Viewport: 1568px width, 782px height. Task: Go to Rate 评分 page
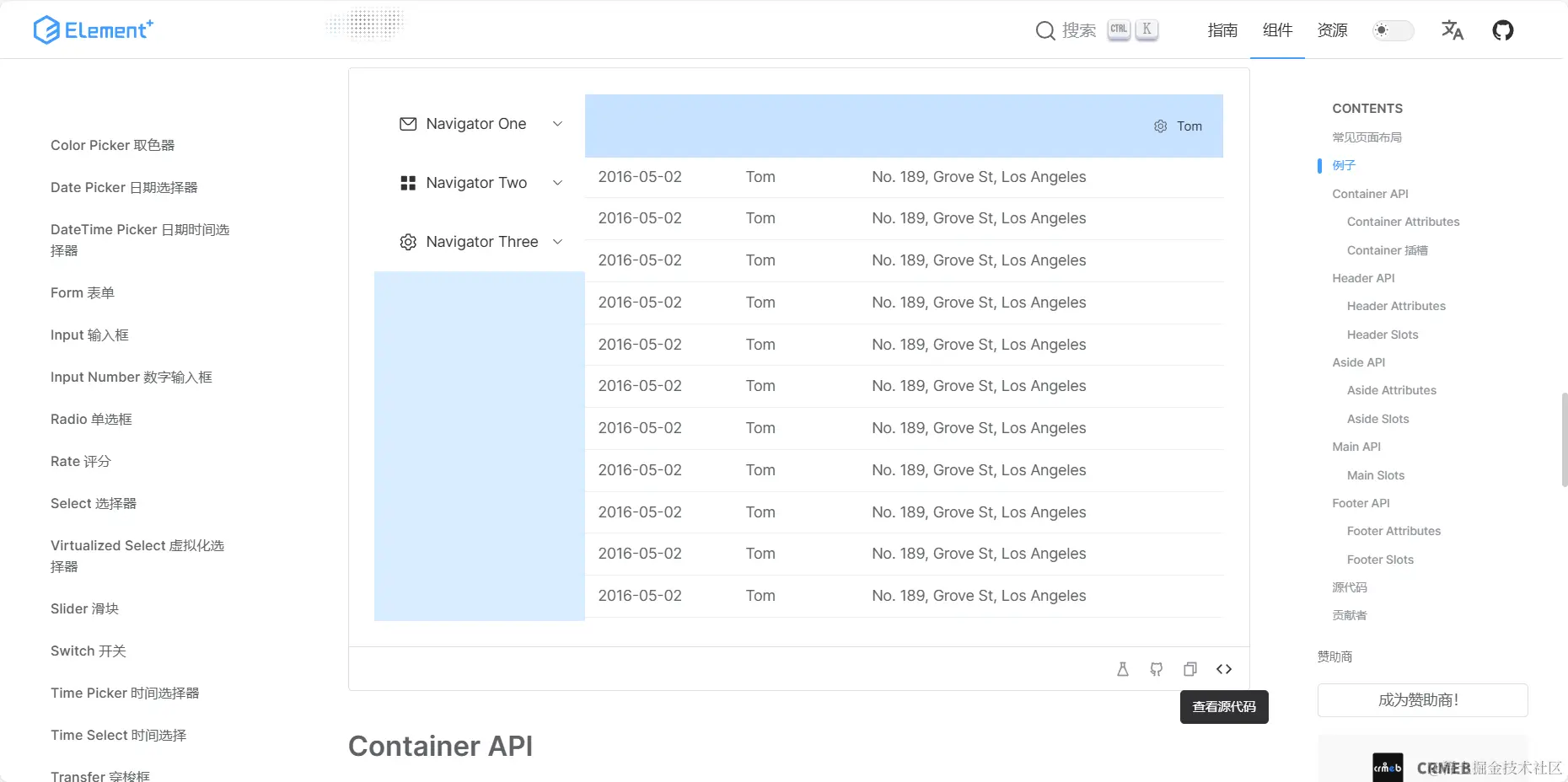(x=81, y=461)
